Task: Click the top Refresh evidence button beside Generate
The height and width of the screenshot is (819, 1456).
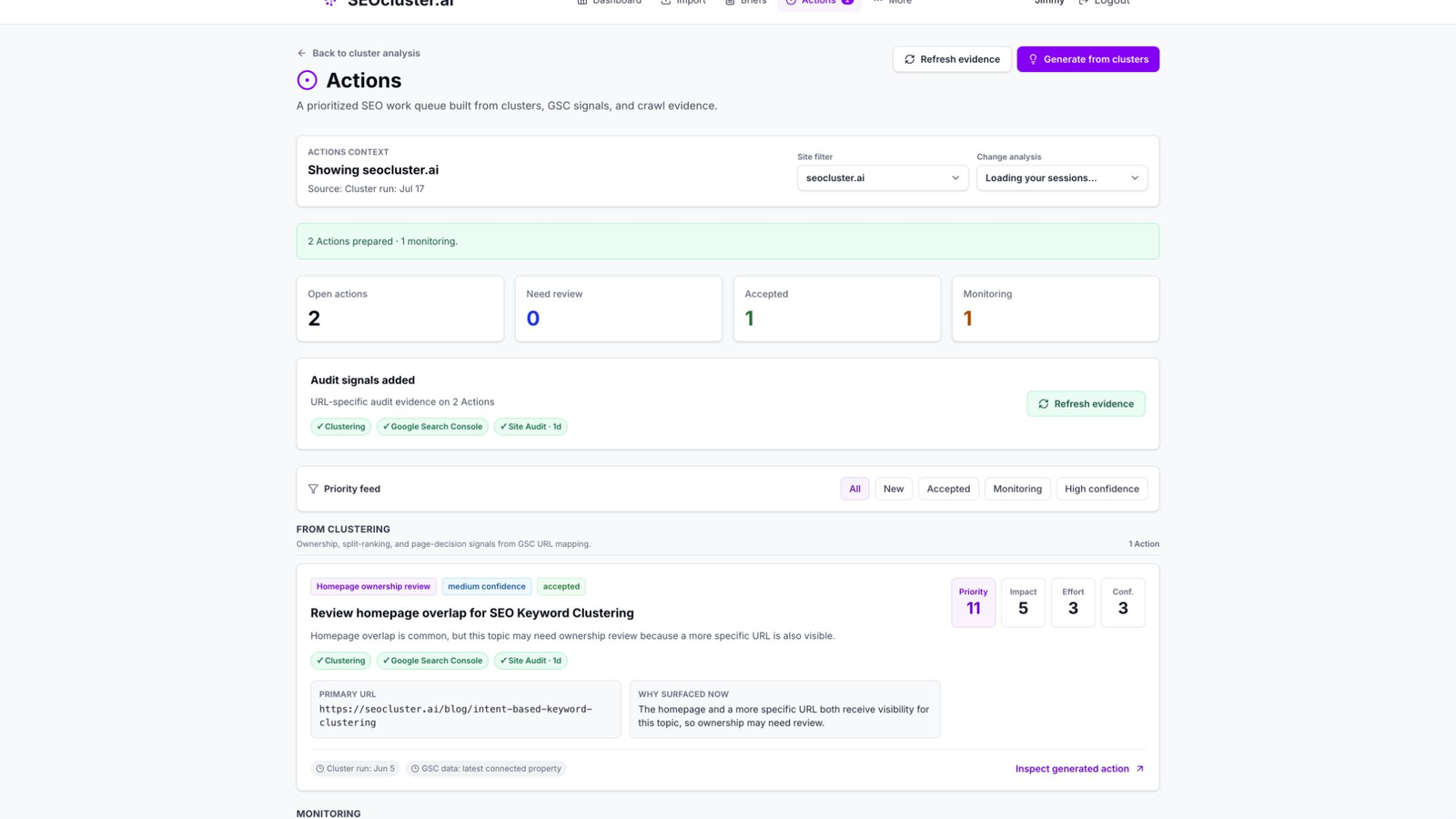Action: click(x=952, y=59)
